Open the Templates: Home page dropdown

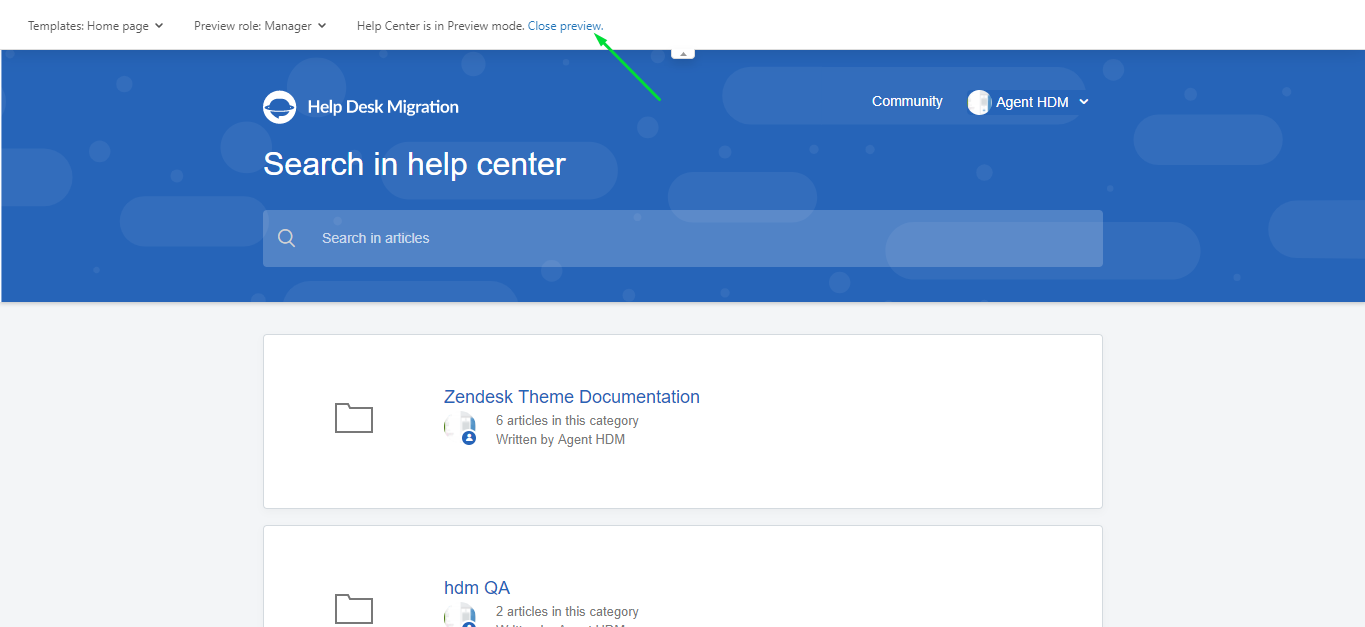(x=95, y=26)
